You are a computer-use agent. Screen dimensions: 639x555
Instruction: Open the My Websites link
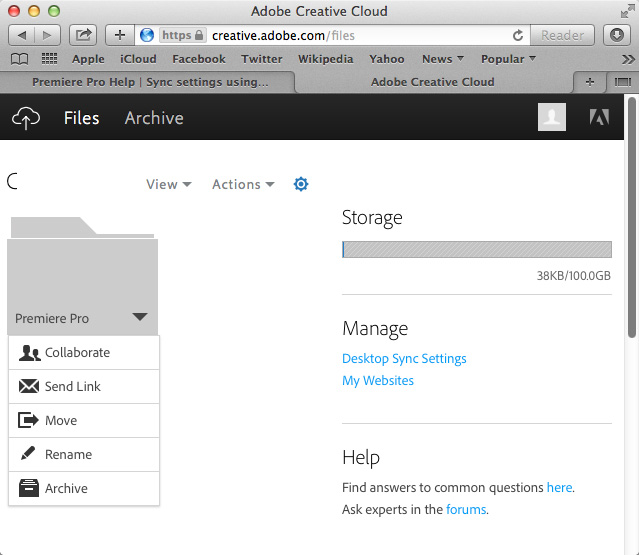(378, 381)
